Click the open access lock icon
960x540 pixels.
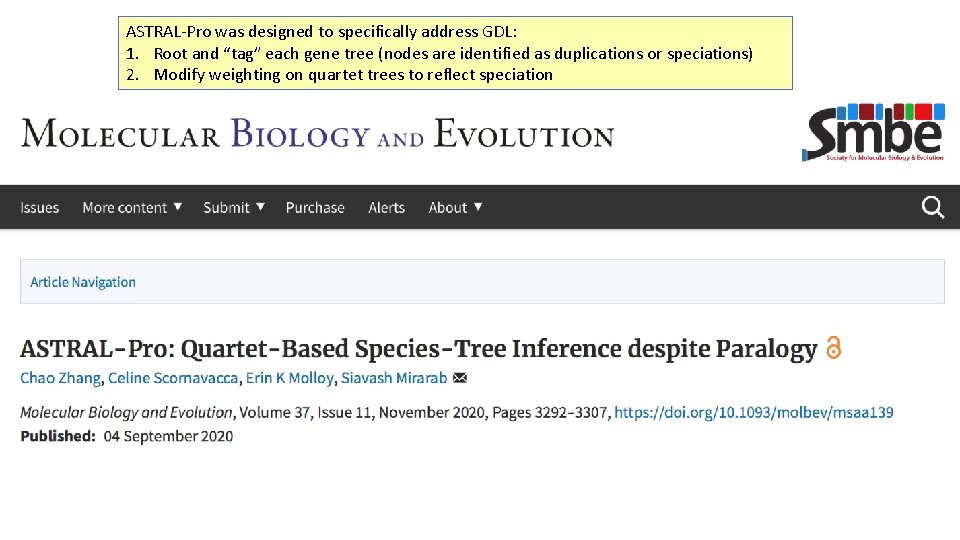833,349
